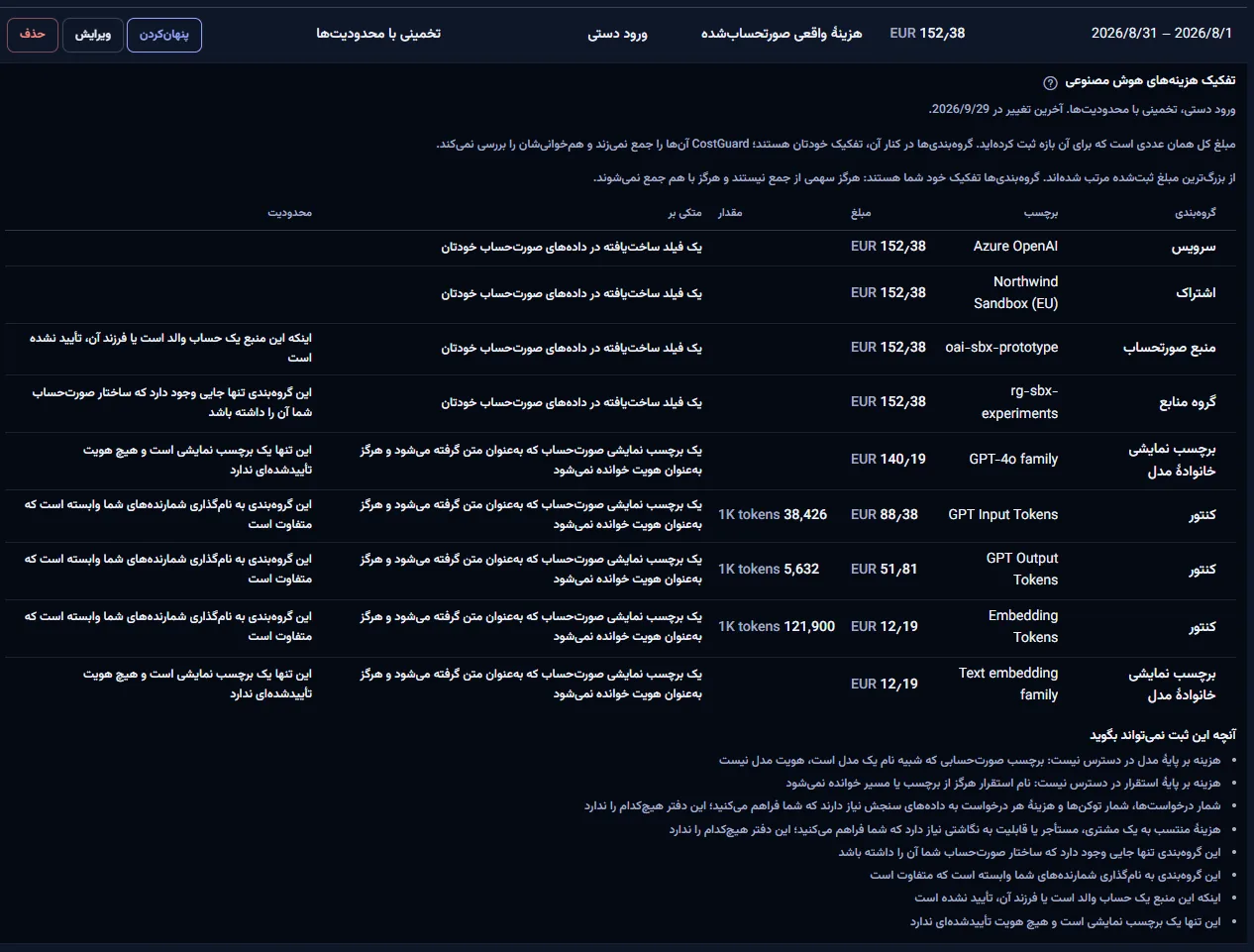This screenshot has width=1254, height=952.
Task: Click the اشتراک grouping cell
Action: (x=1196, y=293)
